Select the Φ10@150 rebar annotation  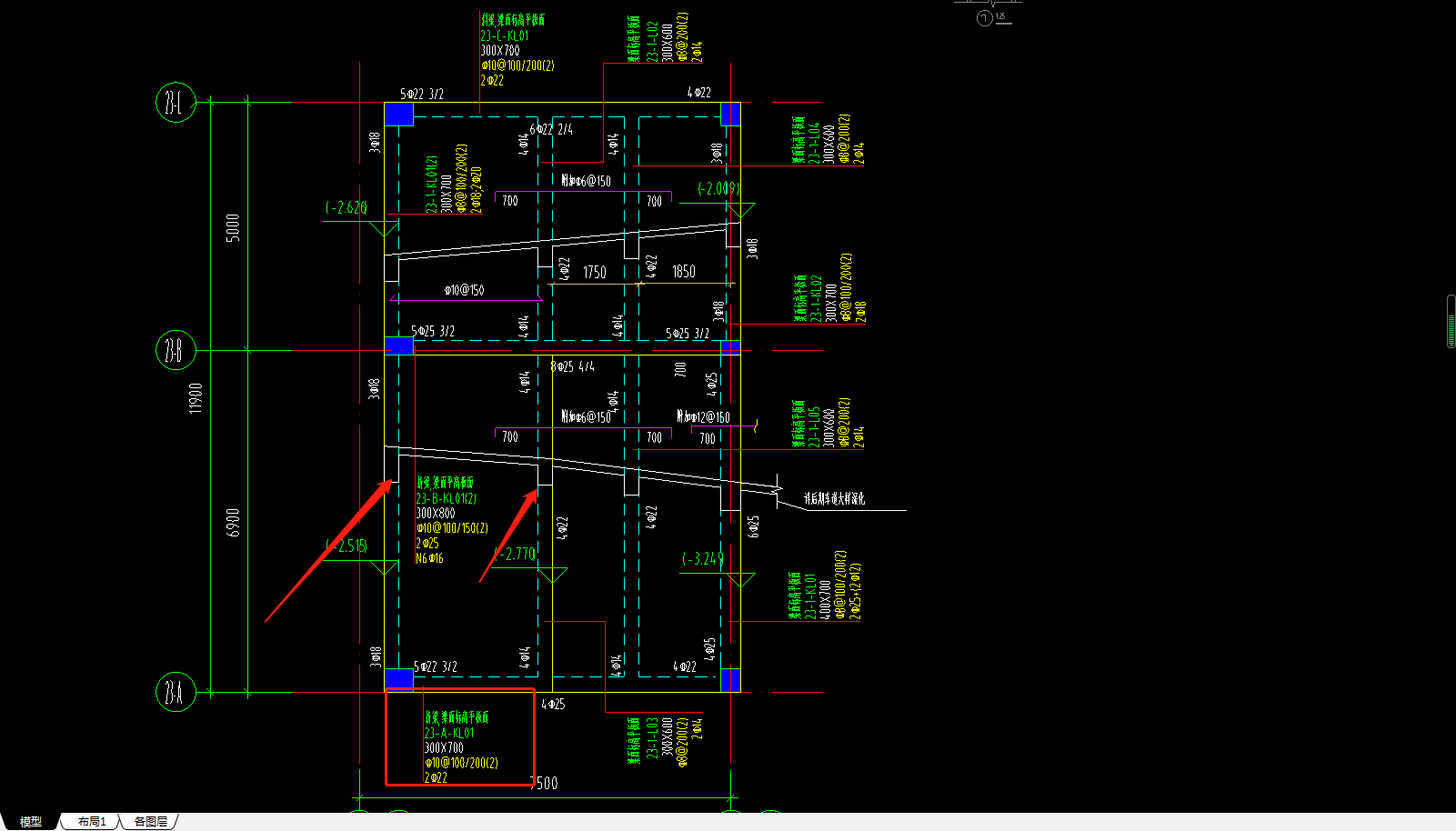tap(464, 290)
